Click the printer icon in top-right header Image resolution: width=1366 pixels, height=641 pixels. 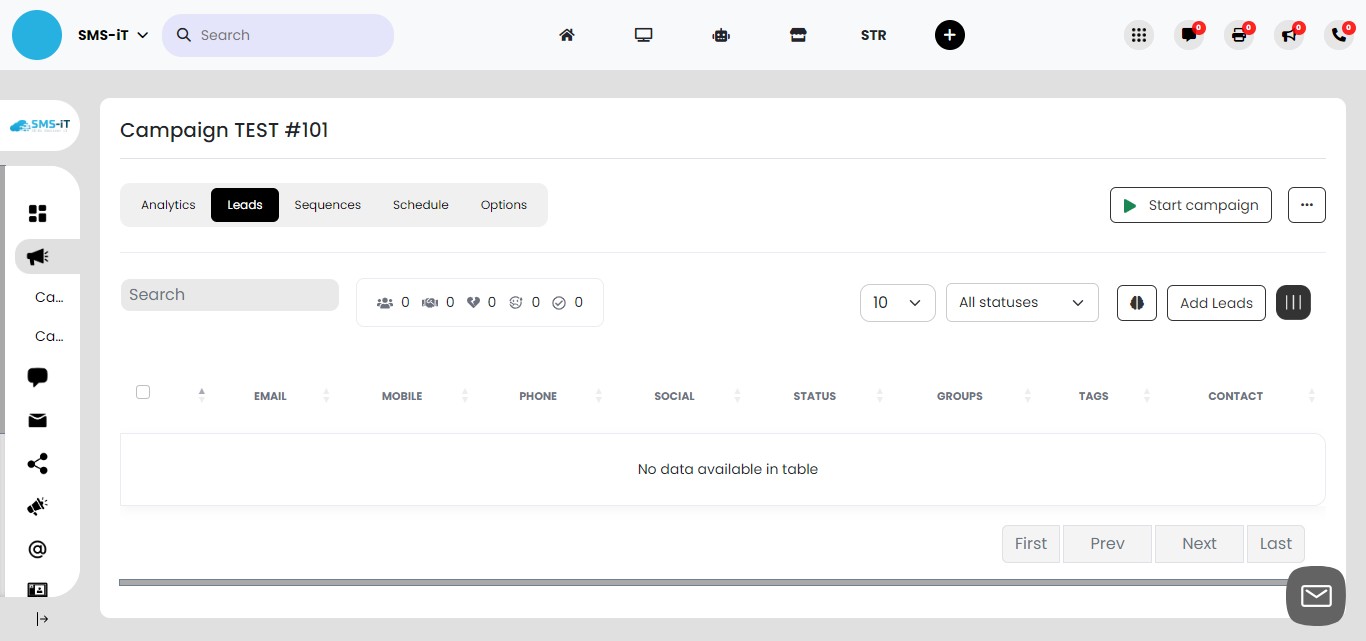pos(1239,35)
